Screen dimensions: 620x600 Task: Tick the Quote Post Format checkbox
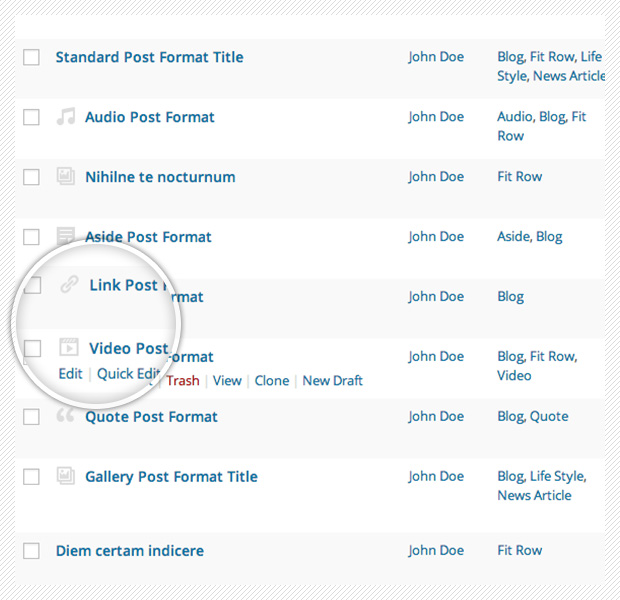pyautogui.click(x=31, y=417)
